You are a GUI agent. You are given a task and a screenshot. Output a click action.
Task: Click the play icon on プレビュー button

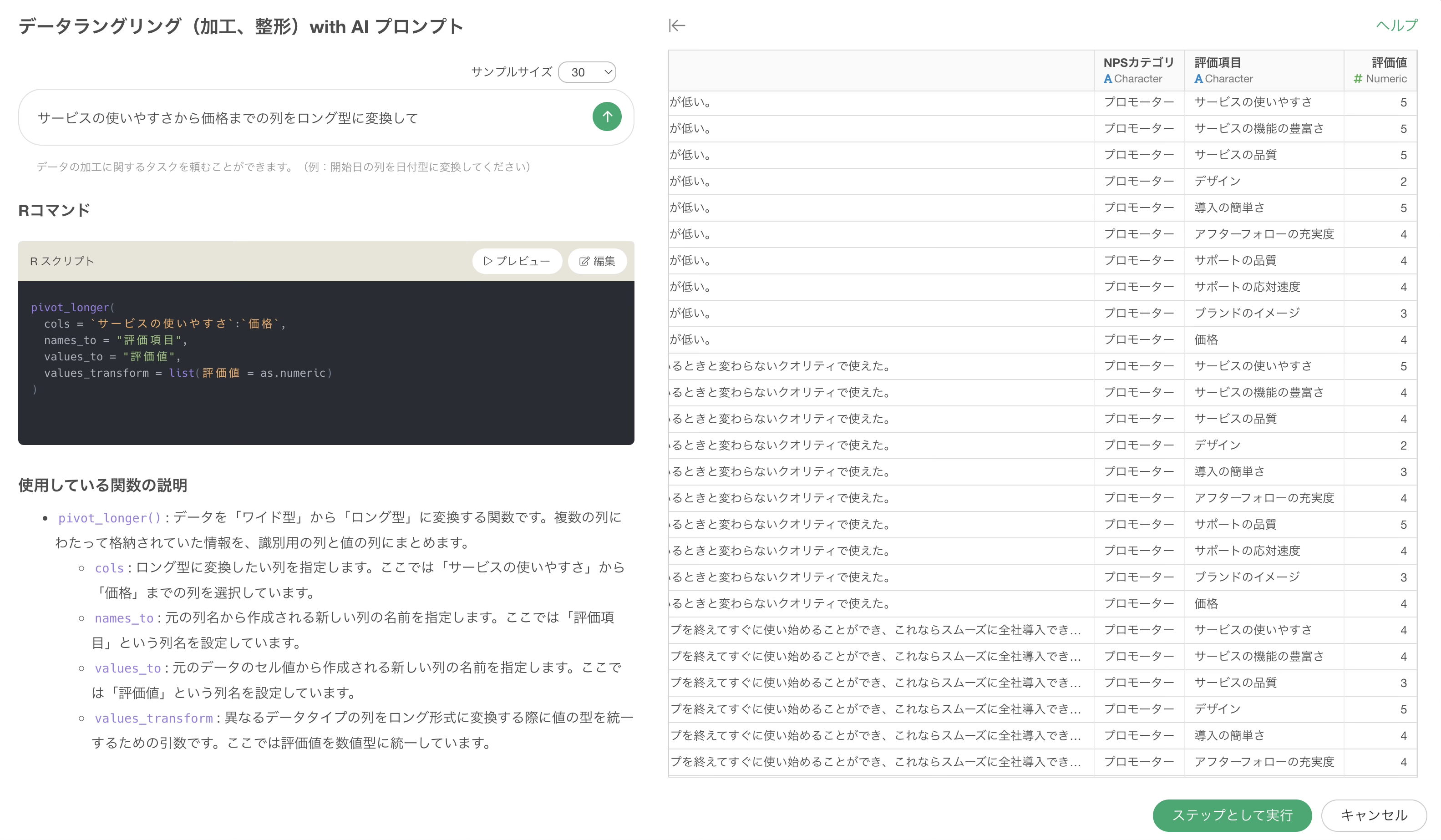click(488, 261)
